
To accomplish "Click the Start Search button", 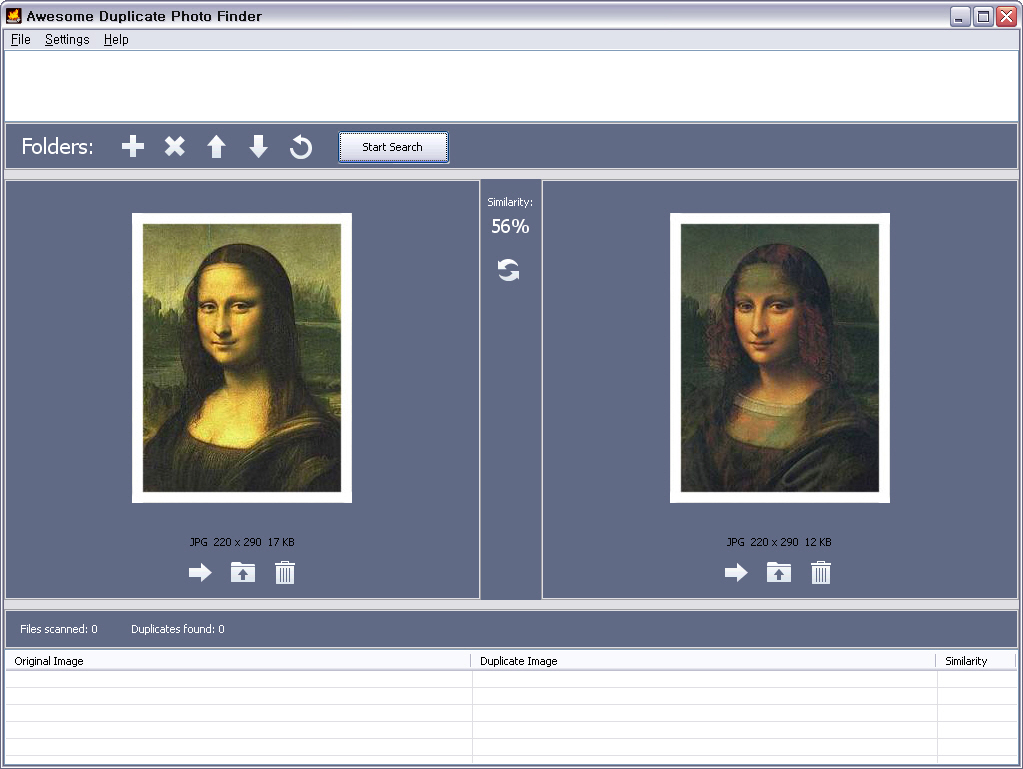I will click(x=393, y=147).
